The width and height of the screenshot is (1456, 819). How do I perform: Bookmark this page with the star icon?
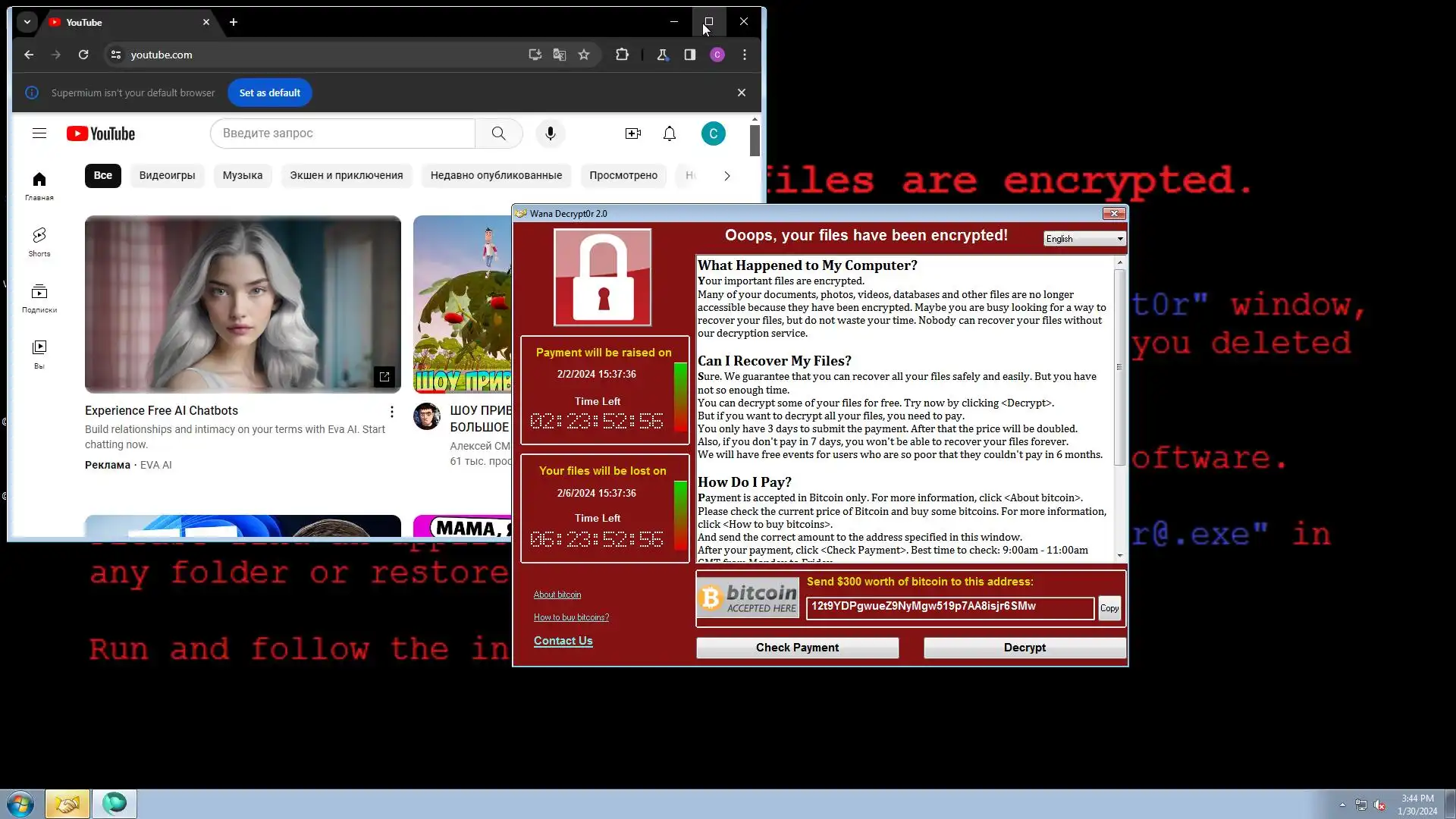point(584,55)
